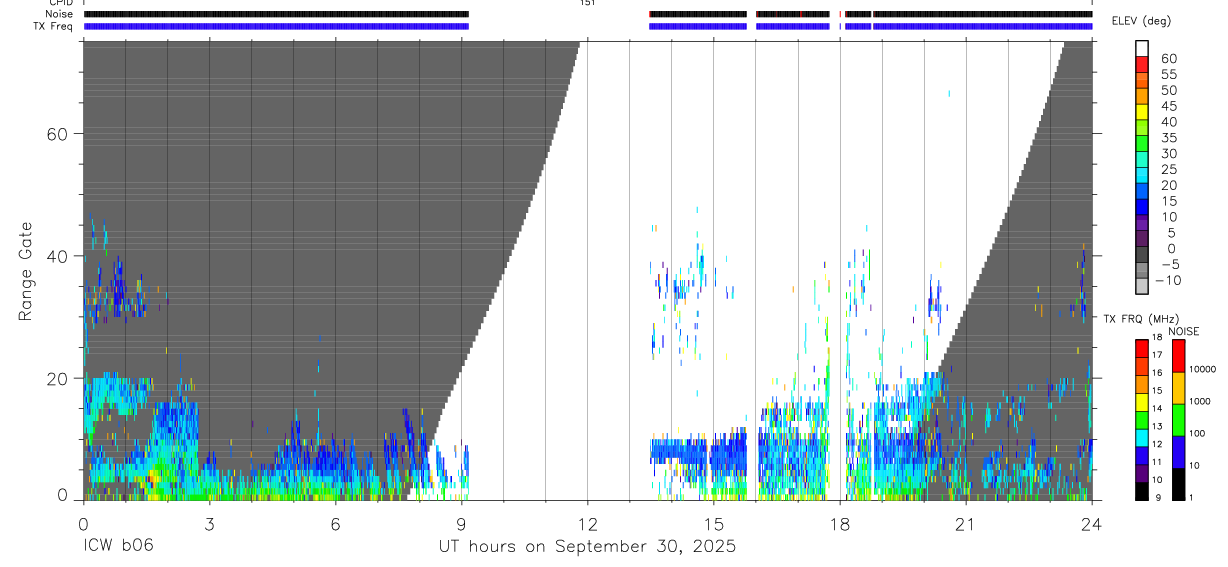The width and height of the screenshot is (1228, 567).
Task: Select the white top segment of ELEV bar
Action: coord(1142,49)
